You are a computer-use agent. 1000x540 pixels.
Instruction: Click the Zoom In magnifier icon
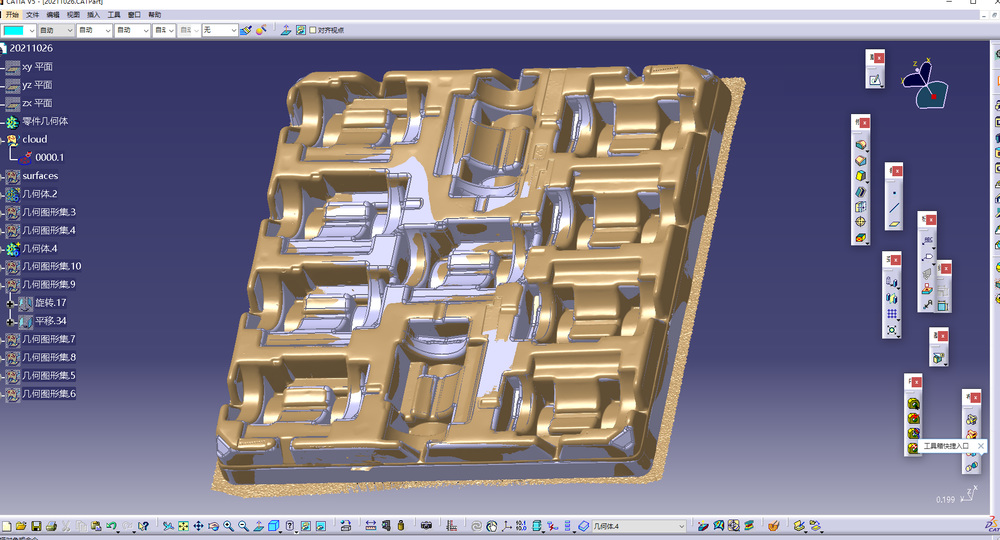pos(228,526)
